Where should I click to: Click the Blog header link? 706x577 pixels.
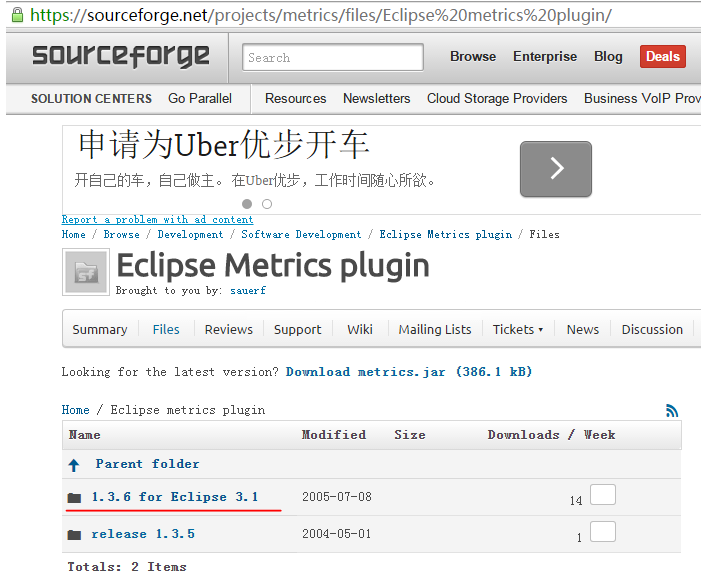(608, 56)
